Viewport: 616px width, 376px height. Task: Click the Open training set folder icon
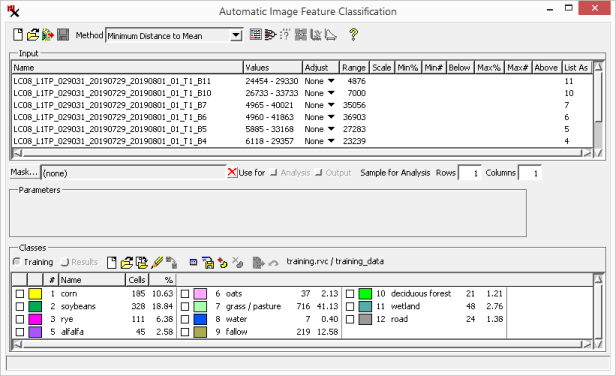[126, 262]
